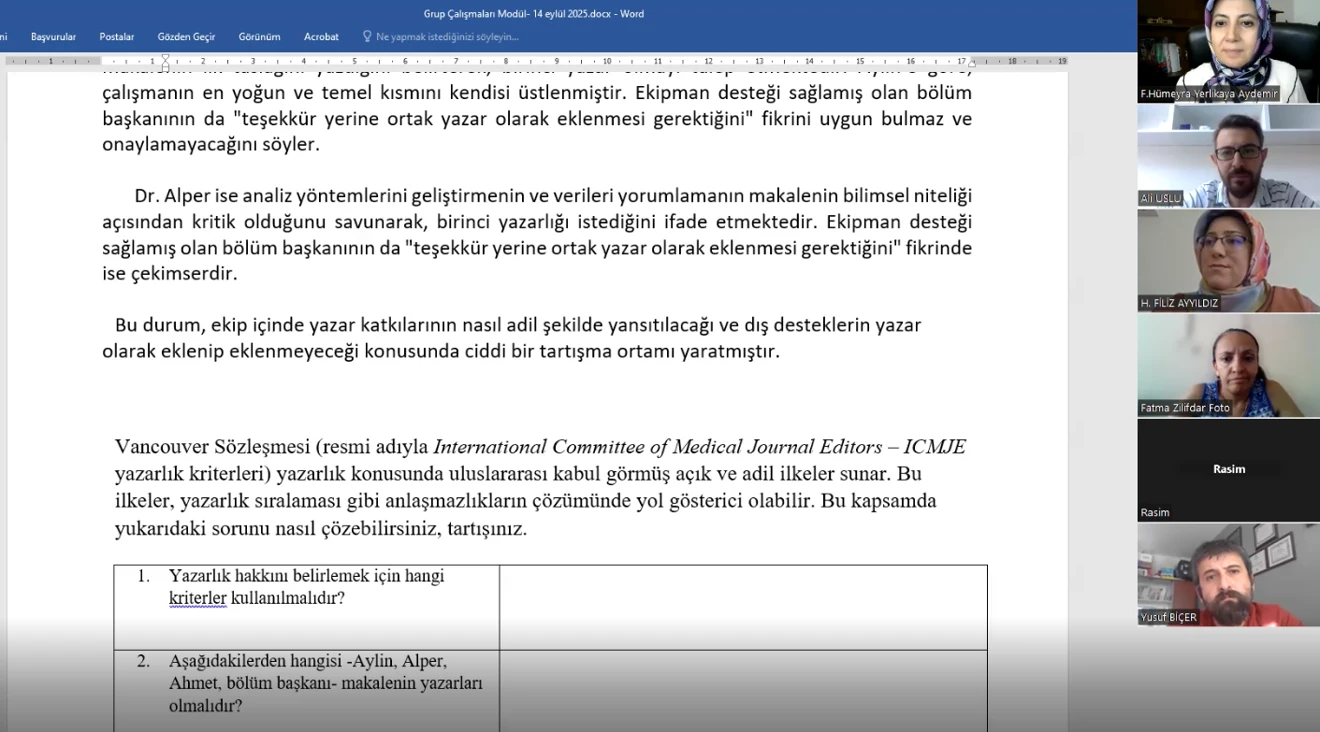Image resolution: width=1320 pixels, height=732 pixels.
Task: Open Fatma Zilifdar Foto's video tile
Action: click(1228, 366)
